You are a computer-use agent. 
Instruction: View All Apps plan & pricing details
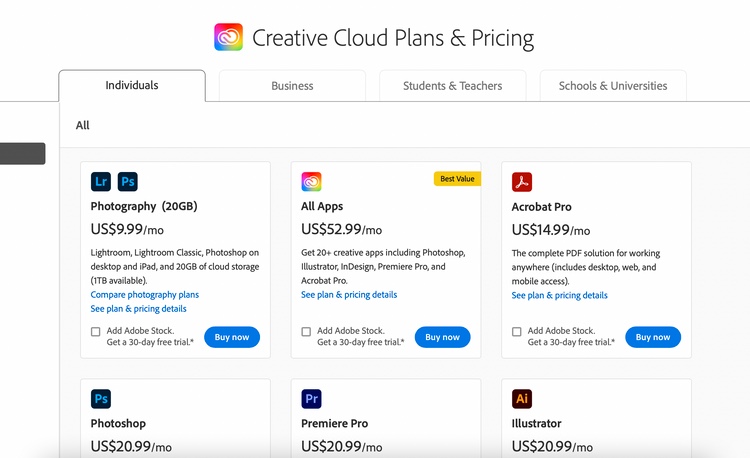coord(349,295)
